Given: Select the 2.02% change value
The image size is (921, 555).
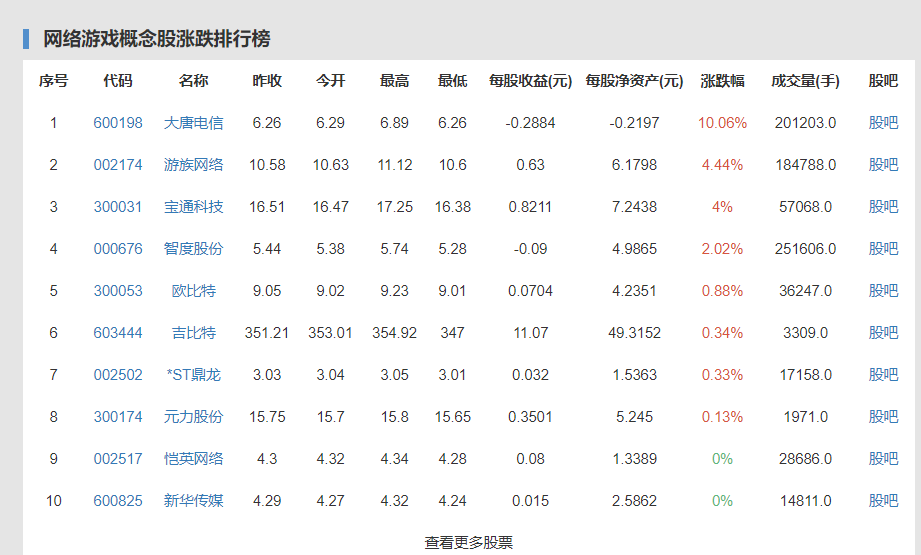Looking at the screenshot, I should point(722,249).
